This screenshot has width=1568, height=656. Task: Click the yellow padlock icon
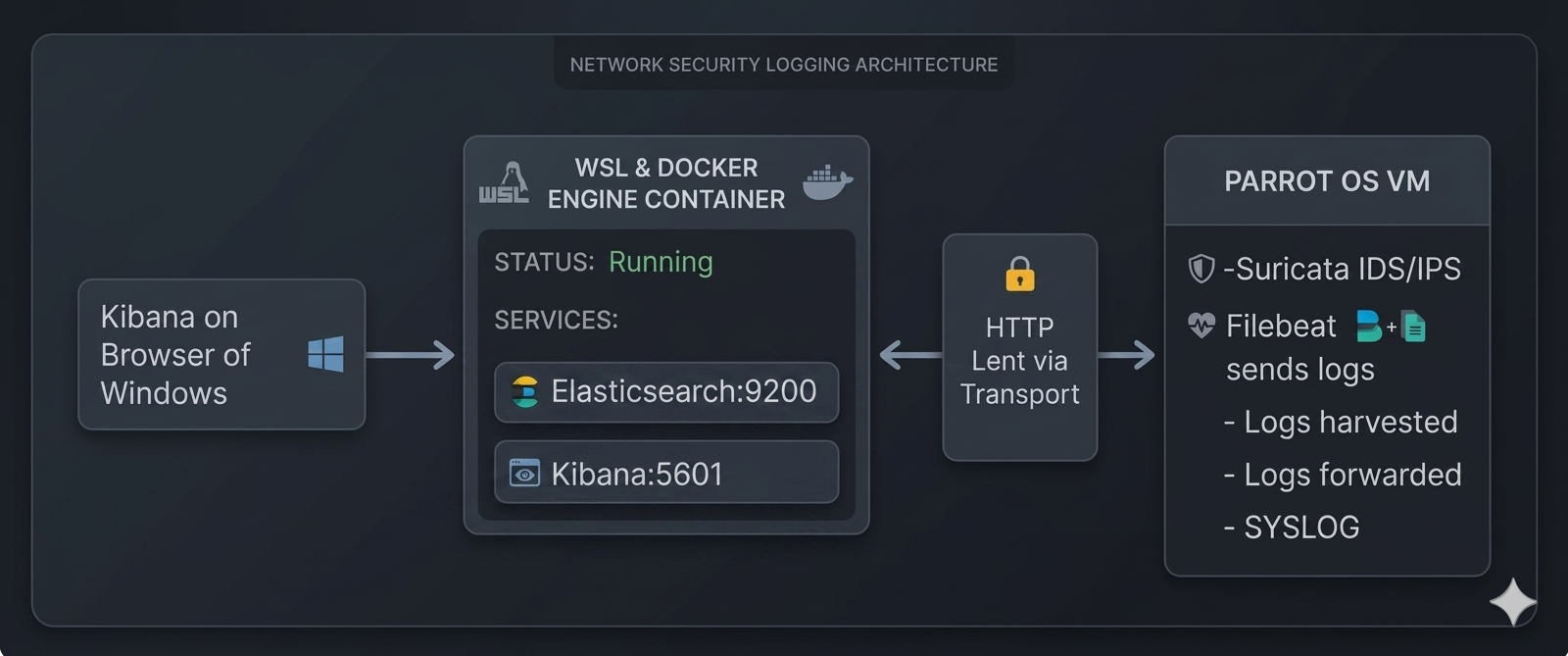tap(1020, 275)
